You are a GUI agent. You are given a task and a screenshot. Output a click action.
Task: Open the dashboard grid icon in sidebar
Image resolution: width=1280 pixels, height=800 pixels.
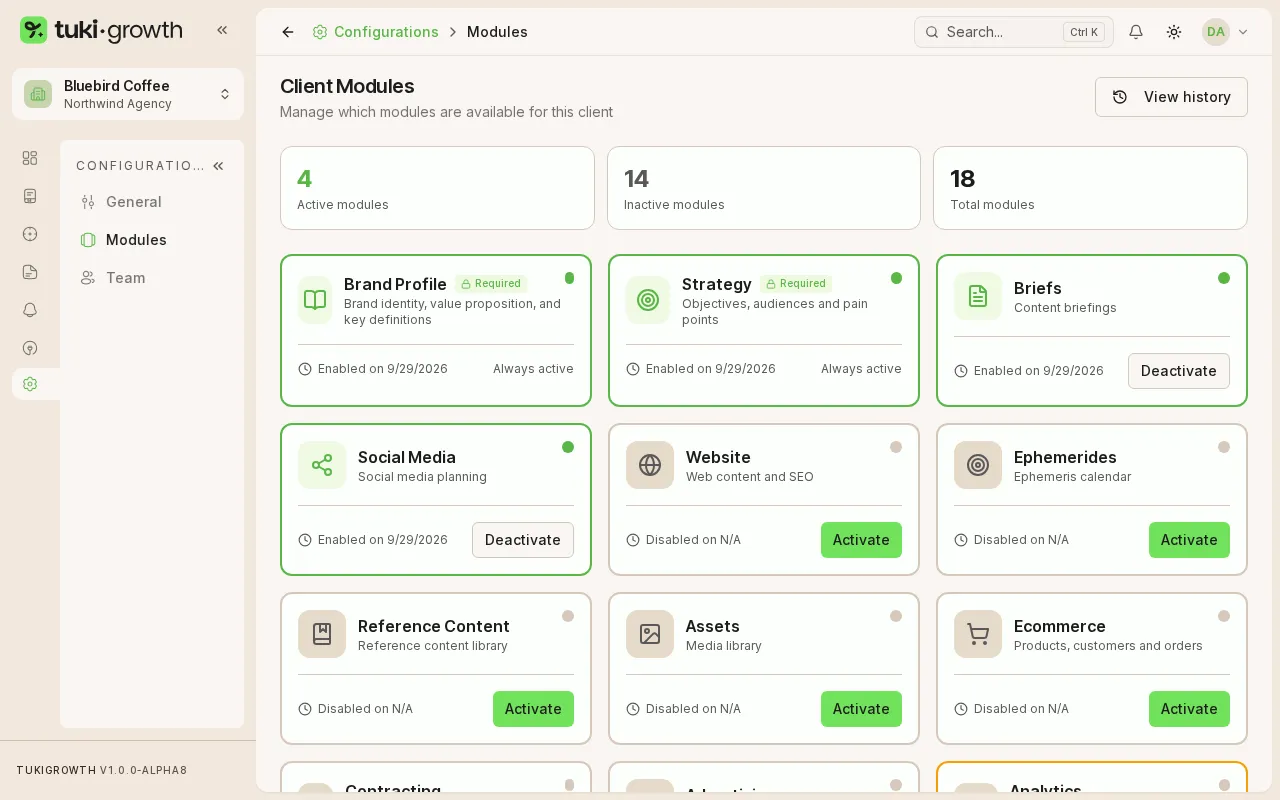point(30,158)
